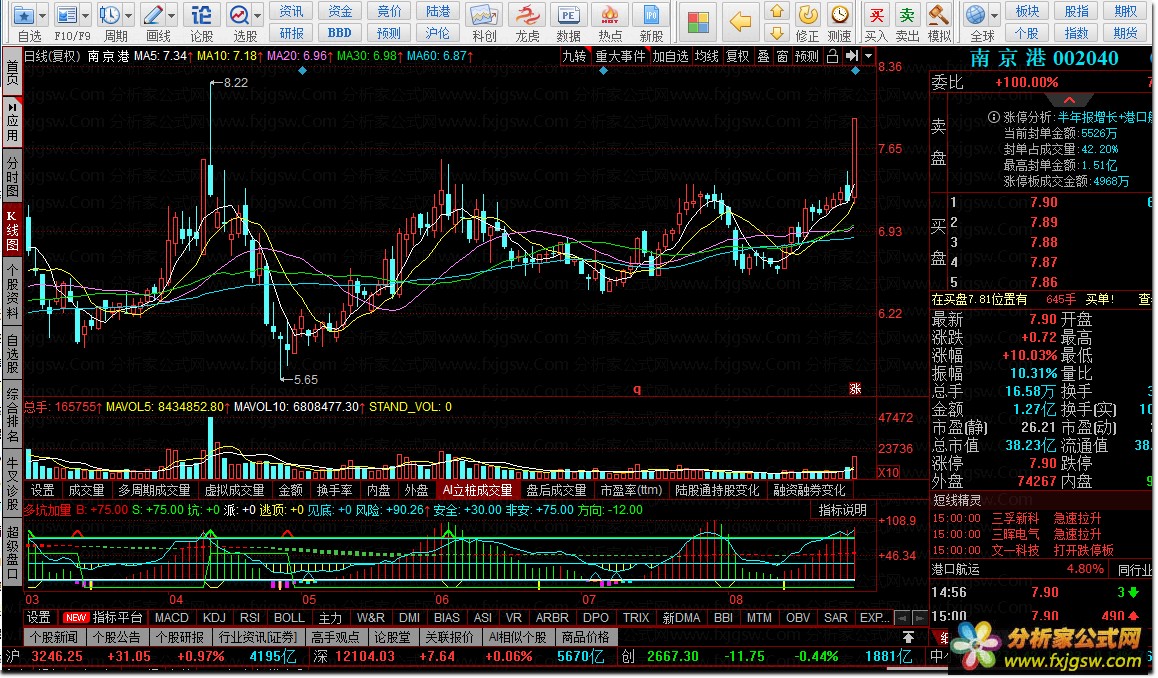Click the four-color grid layout icon

(x=697, y=21)
